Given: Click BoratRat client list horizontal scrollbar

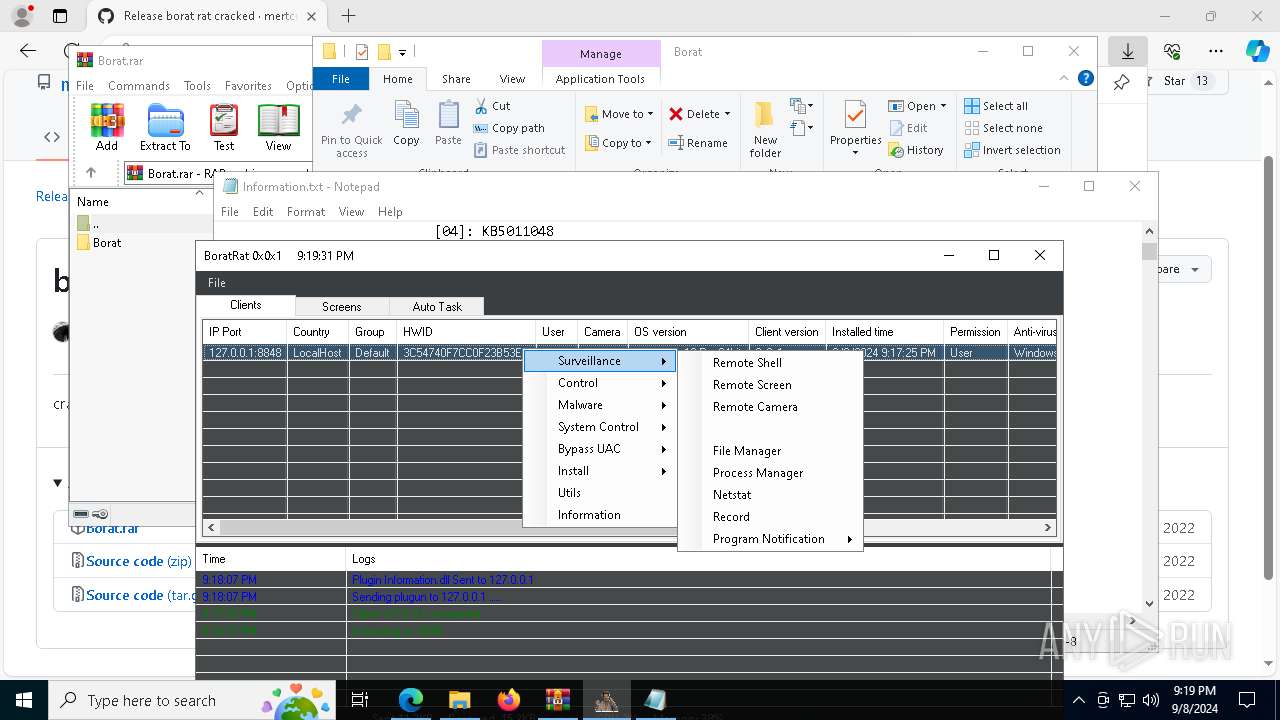Looking at the screenshot, I should coord(628,527).
